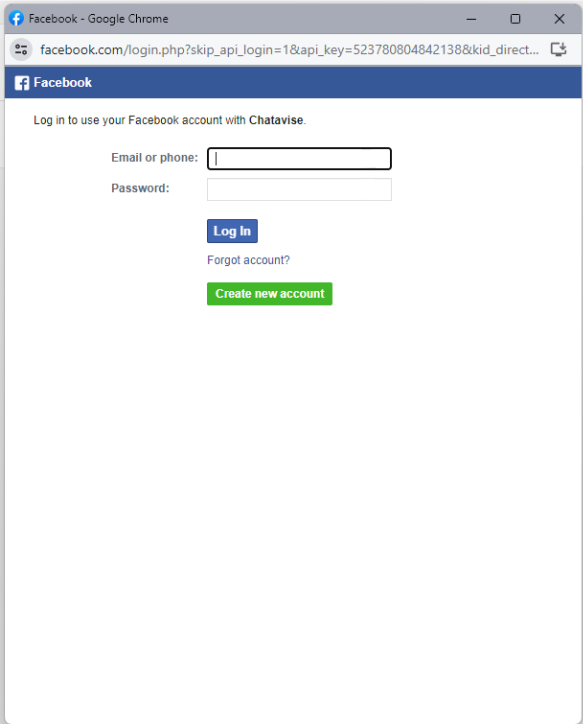Screen dimensions: 583x724
Task: Click the install app icon in address bar
Action: point(559,49)
